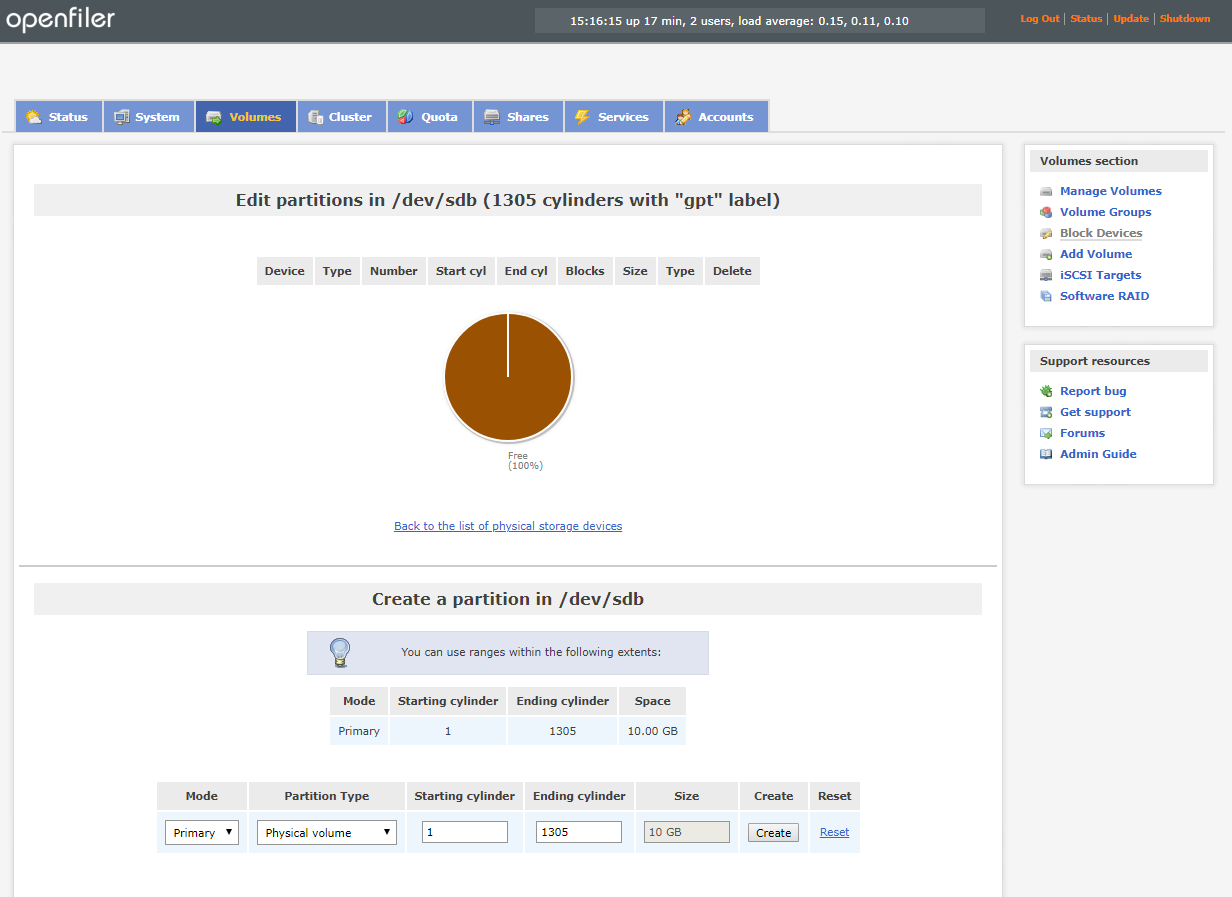This screenshot has height=897, width=1232.
Task: Click the Reset link
Action: [x=834, y=832]
